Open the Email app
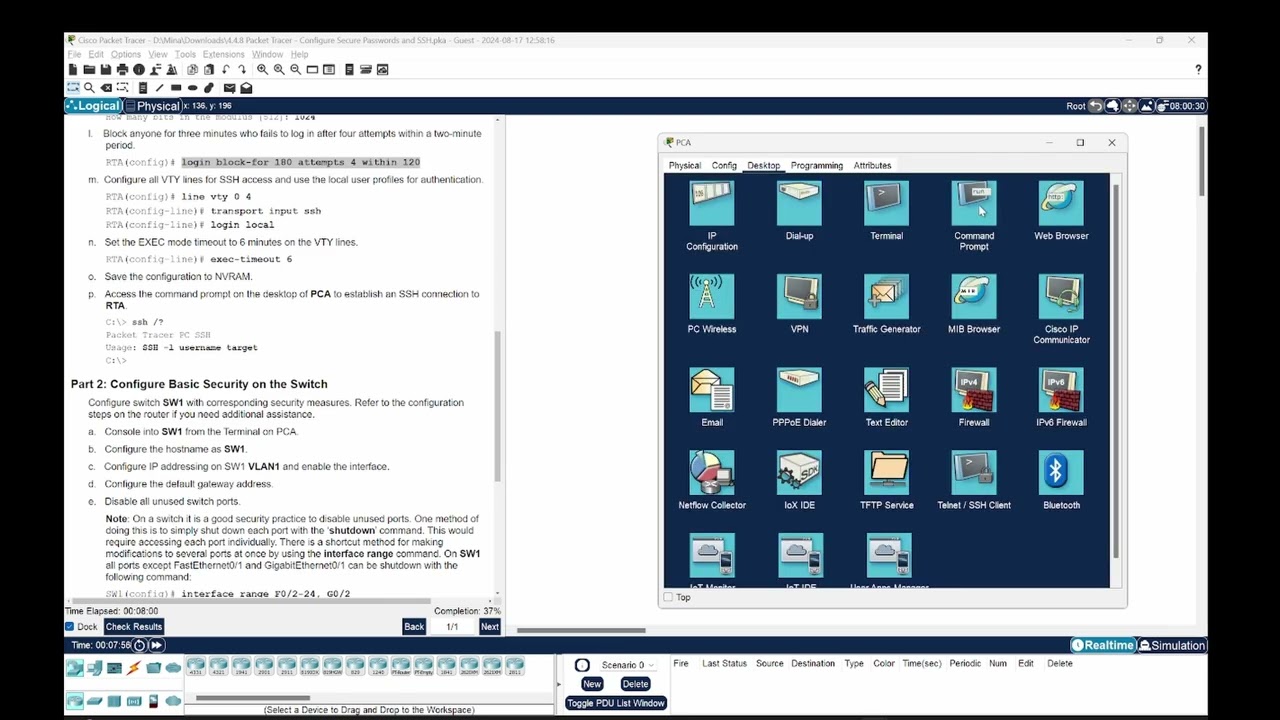 (712, 390)
